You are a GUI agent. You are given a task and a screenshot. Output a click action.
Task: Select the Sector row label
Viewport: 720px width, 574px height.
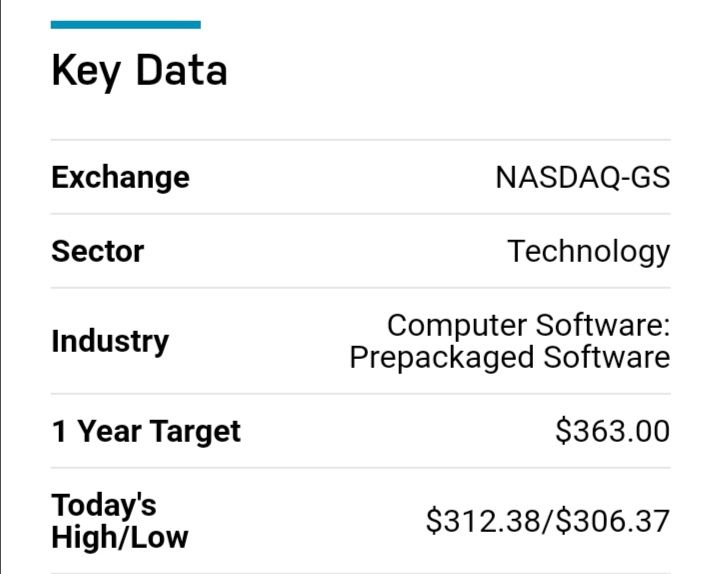(x=97, y=251)
